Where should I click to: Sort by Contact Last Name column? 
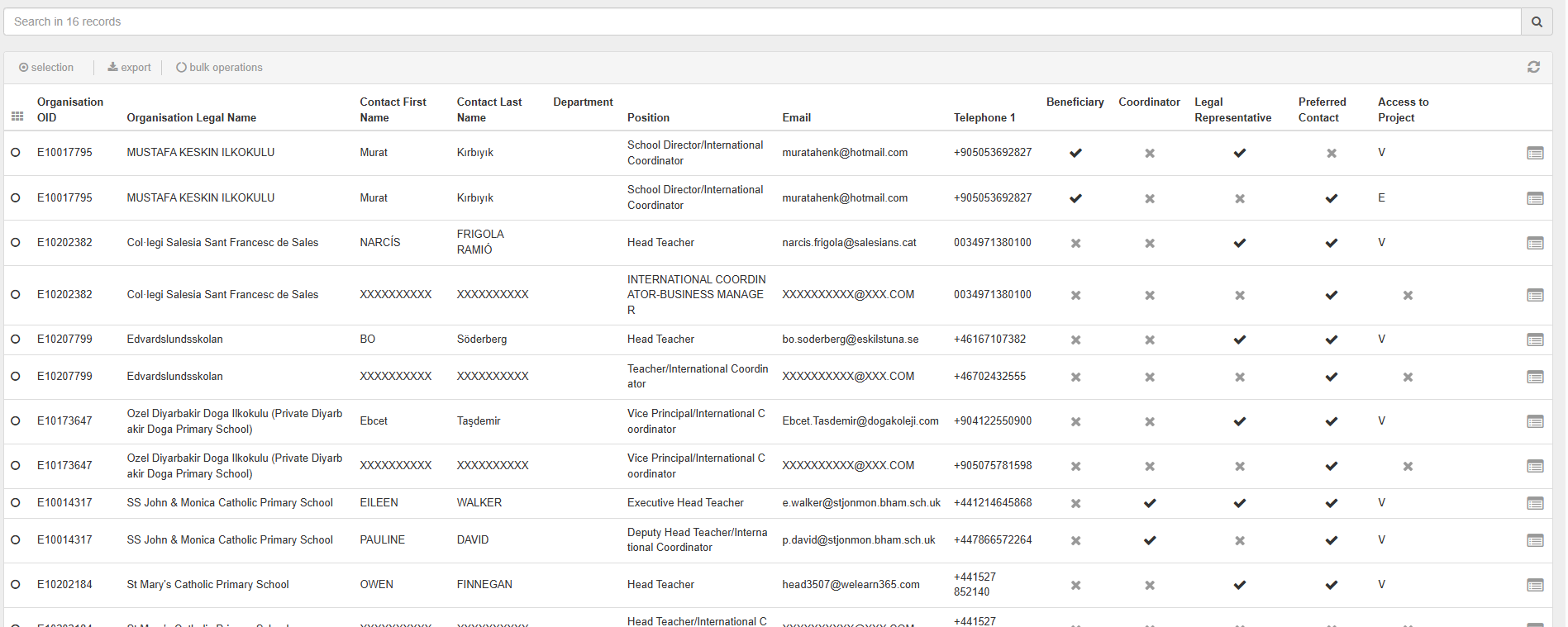pyautogui.click(x=489, y=110)
